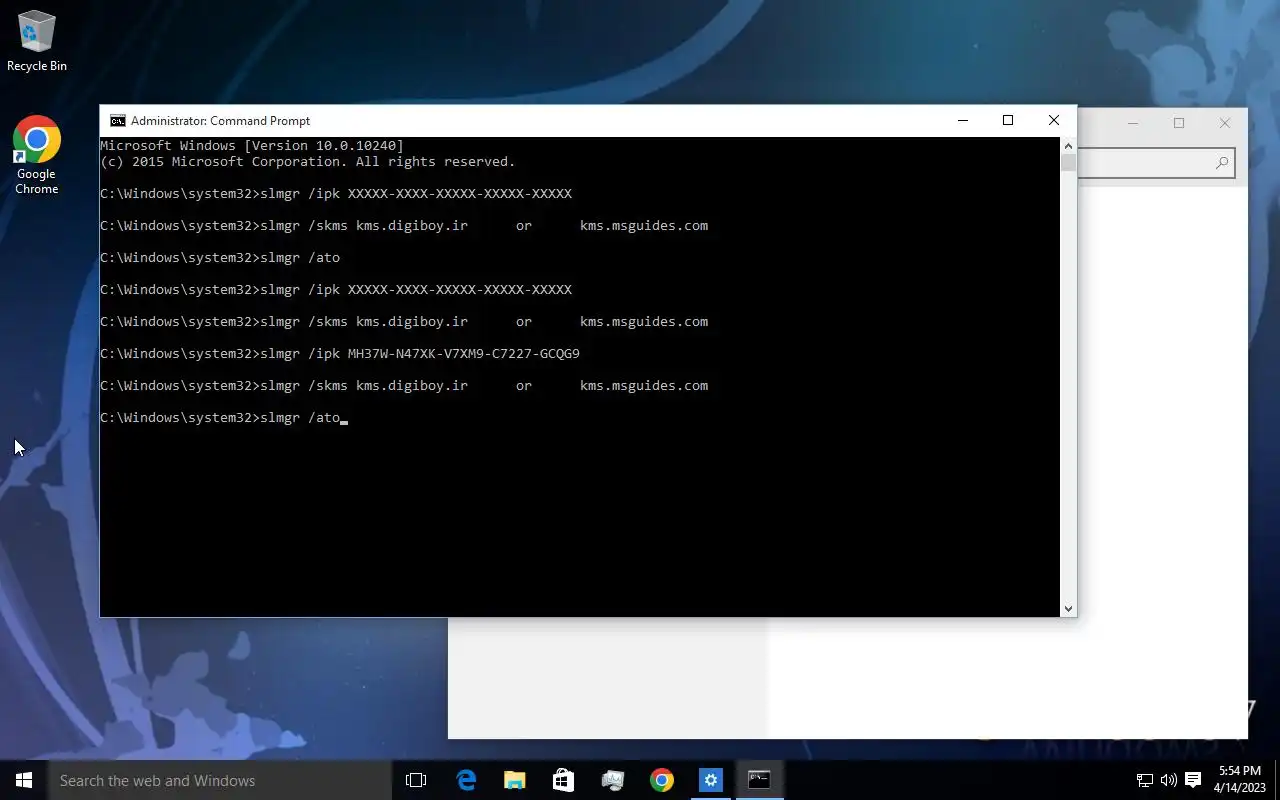Click the Search the web and Windows box
The image size is (1280, 800).
[220, 780]
